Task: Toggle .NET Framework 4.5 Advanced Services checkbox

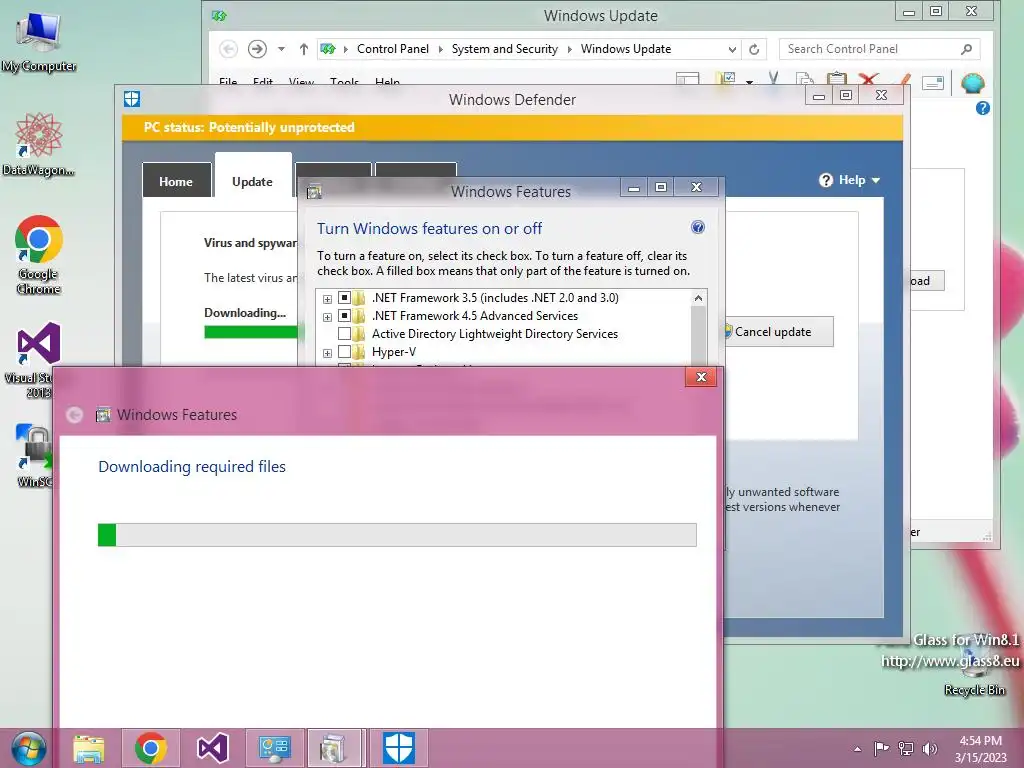Action: coord(344,316)
